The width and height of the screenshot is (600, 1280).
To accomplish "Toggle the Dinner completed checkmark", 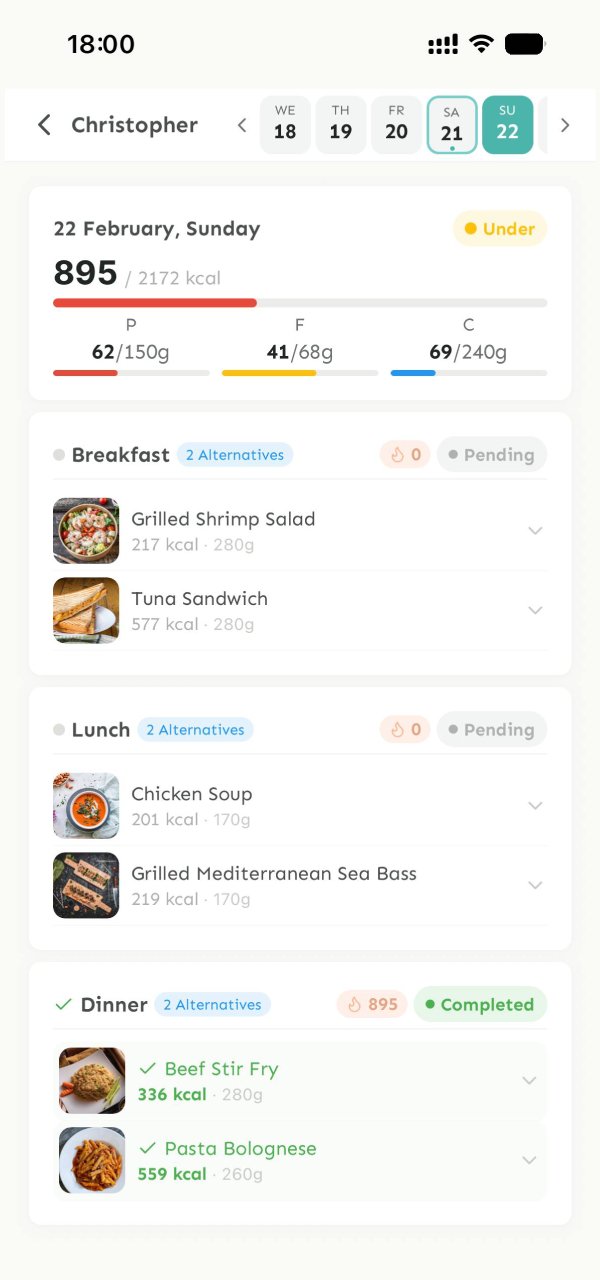I will click(63, 1005).
